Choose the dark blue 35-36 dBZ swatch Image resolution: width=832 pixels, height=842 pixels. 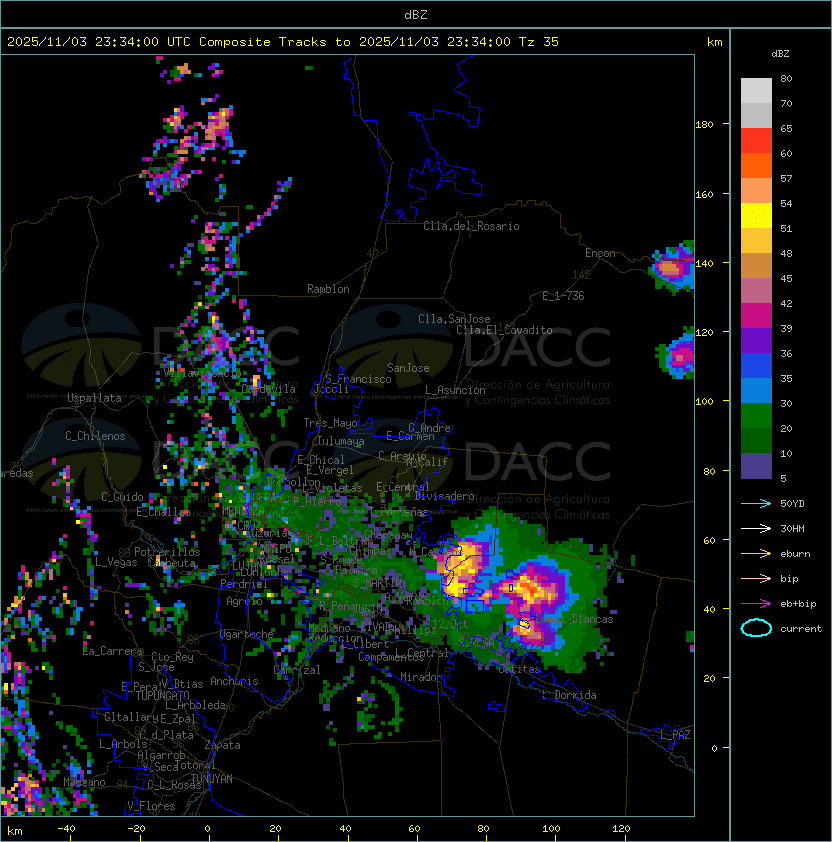click(756, 366)
